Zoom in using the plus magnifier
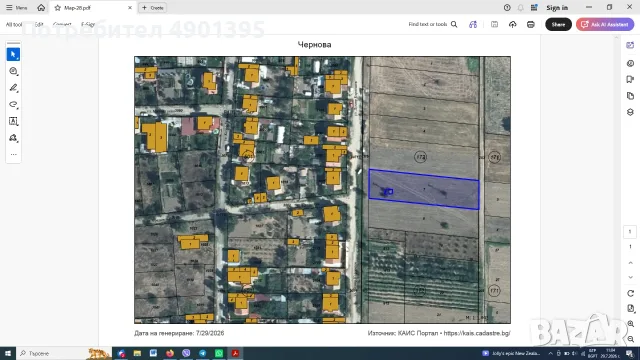The height and width of the screenshot is (360, 640). coord(630,324)
